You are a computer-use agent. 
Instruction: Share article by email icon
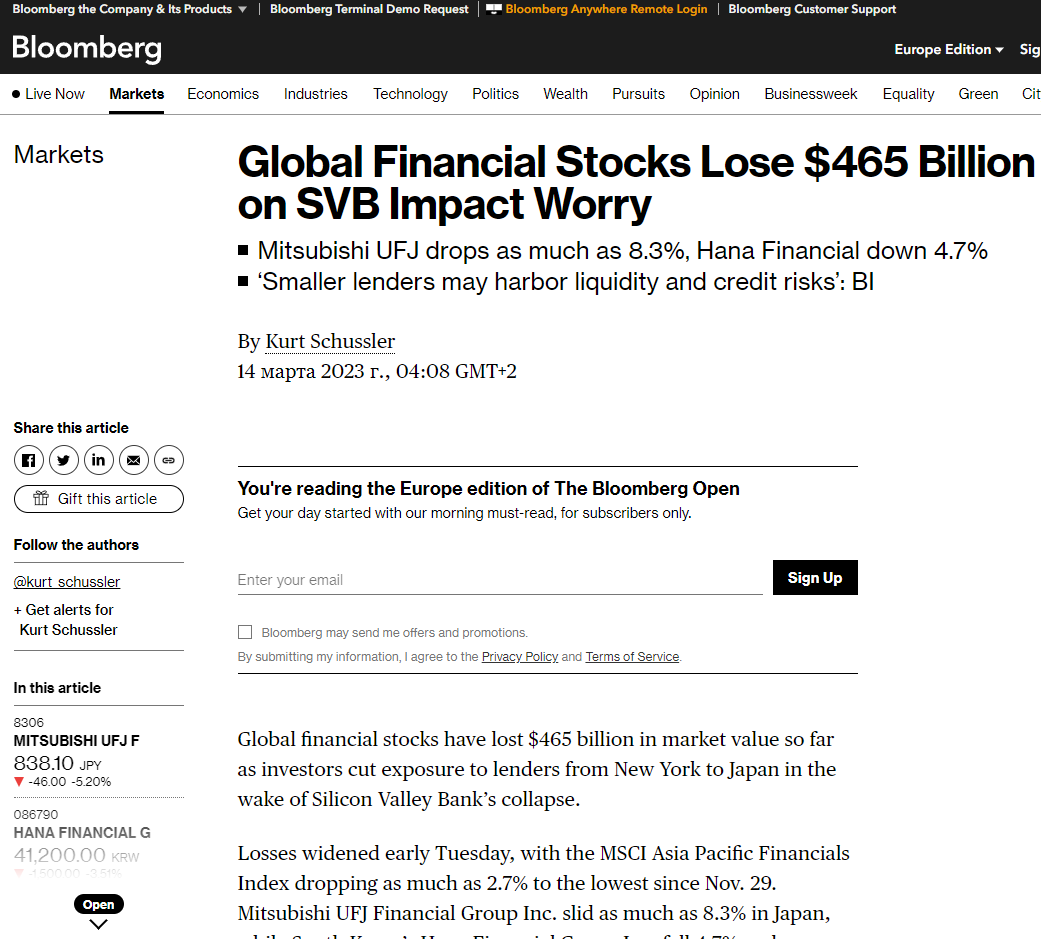[133, 460]
